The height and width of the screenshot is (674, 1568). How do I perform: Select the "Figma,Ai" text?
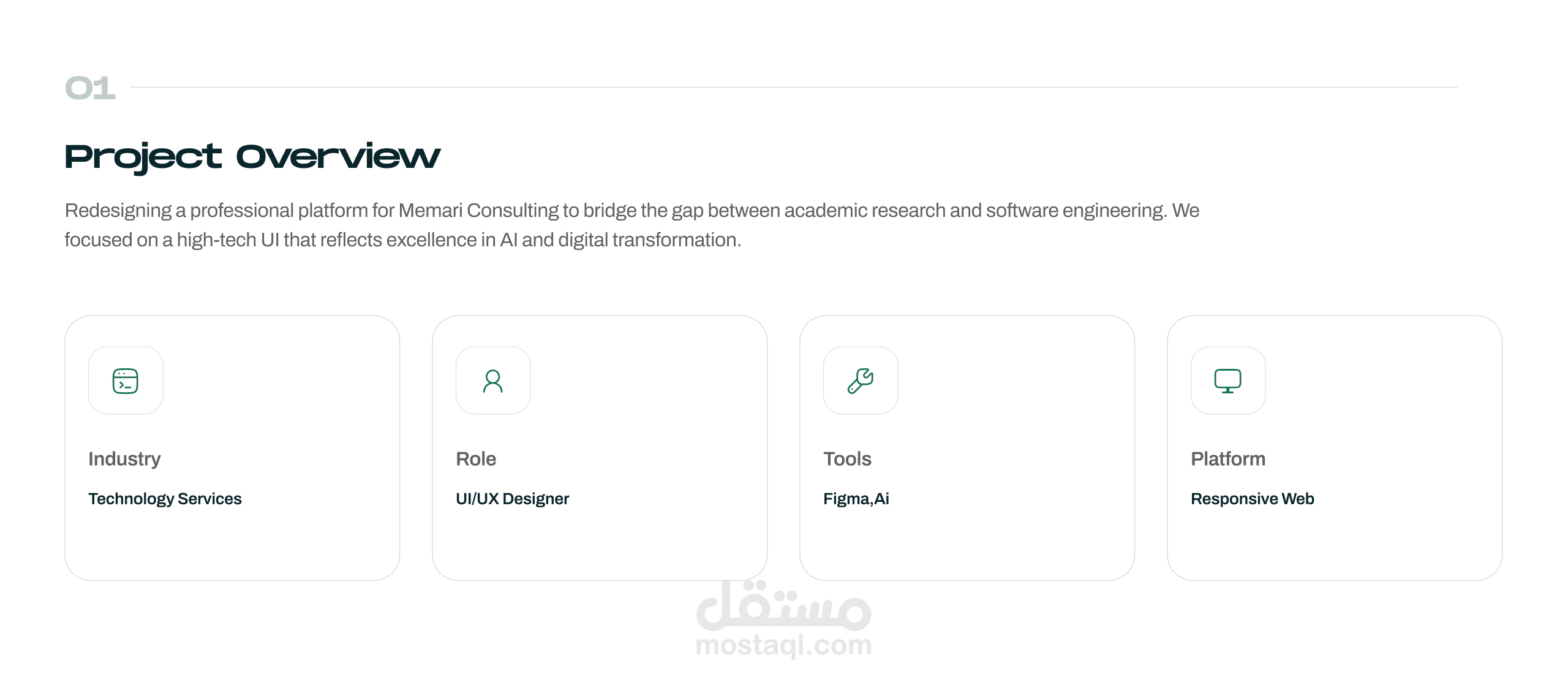pyautogui.click(x=856, y=499)
